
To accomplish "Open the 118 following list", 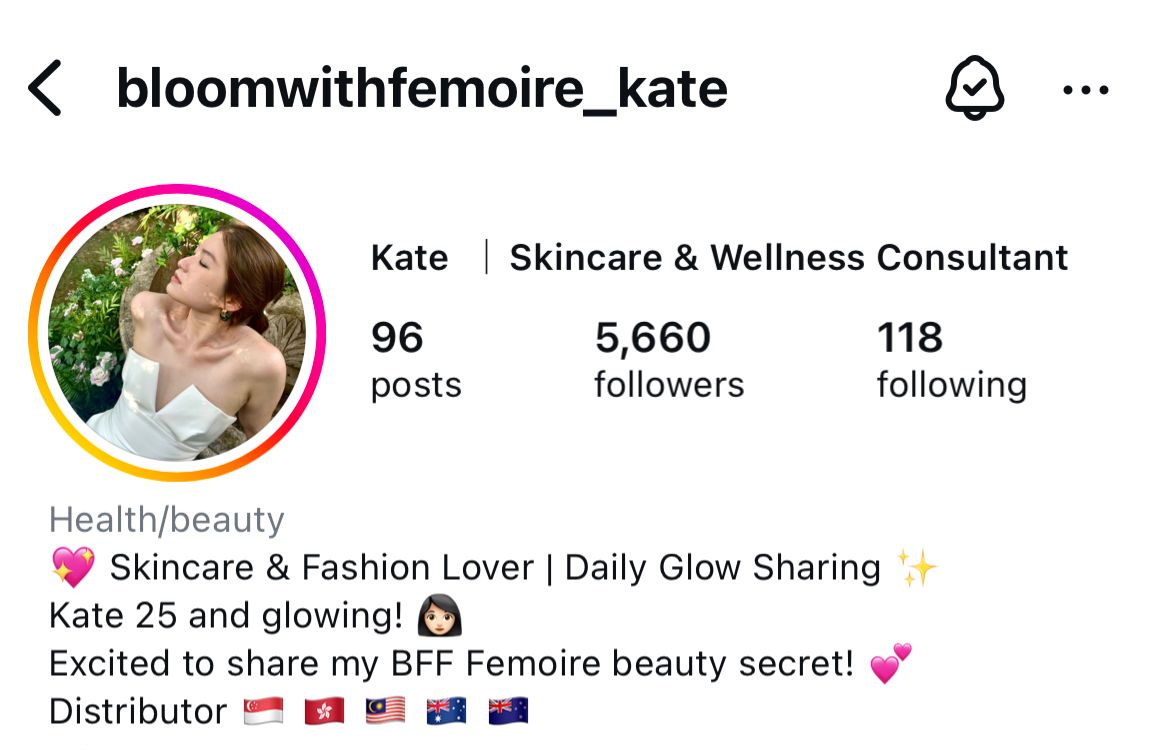I will (x=951, y=360).
